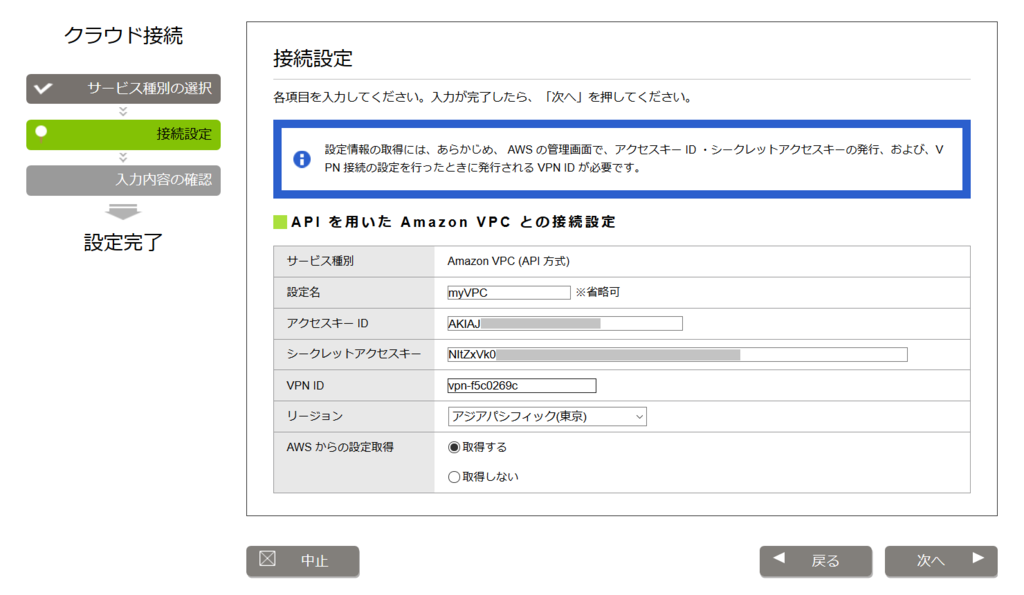Click the right arrow icon on 次へ
Viewport: 1024px width, 595px height.
(978, 558)
